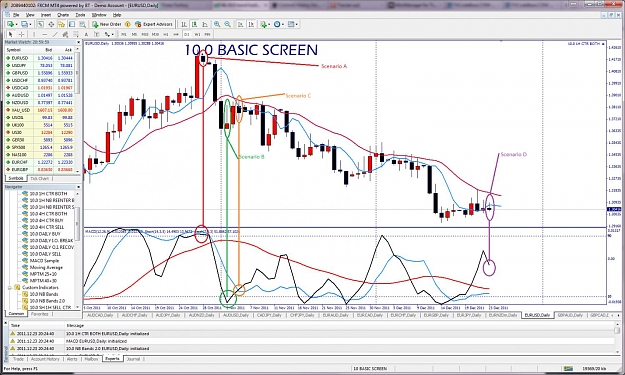This screenshot has height=375, width=625.
Task: Select the XAU_USD row in Market Watch
Action: click(x=40, y=110)
